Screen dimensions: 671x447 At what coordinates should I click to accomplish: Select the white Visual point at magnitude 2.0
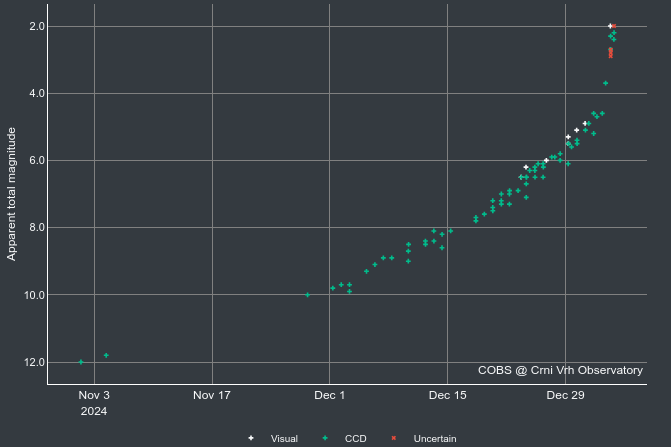[609, 26]
